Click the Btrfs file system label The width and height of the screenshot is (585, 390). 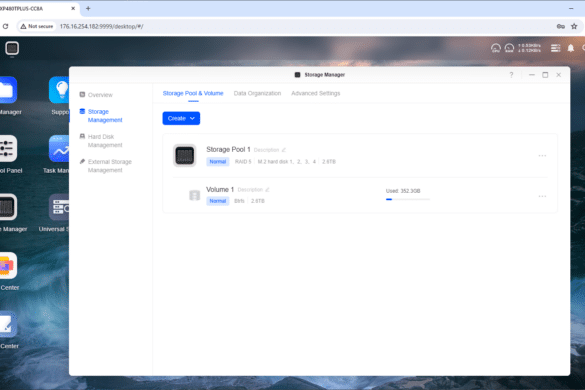point(239,201)
